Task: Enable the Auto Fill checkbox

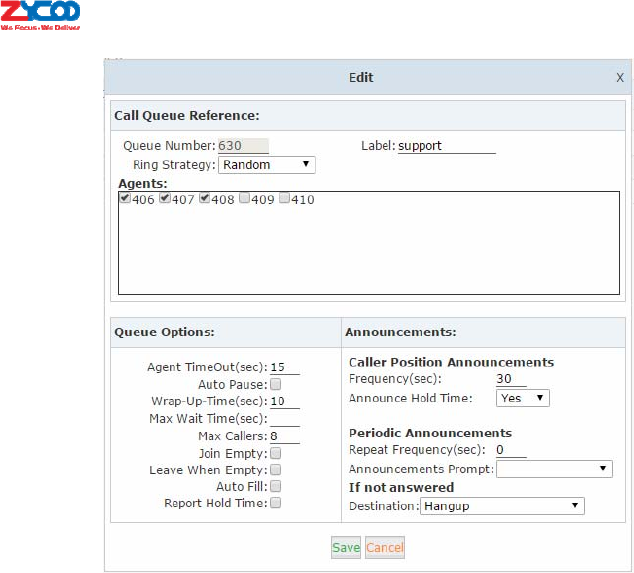Action: [x=276, y=486]
